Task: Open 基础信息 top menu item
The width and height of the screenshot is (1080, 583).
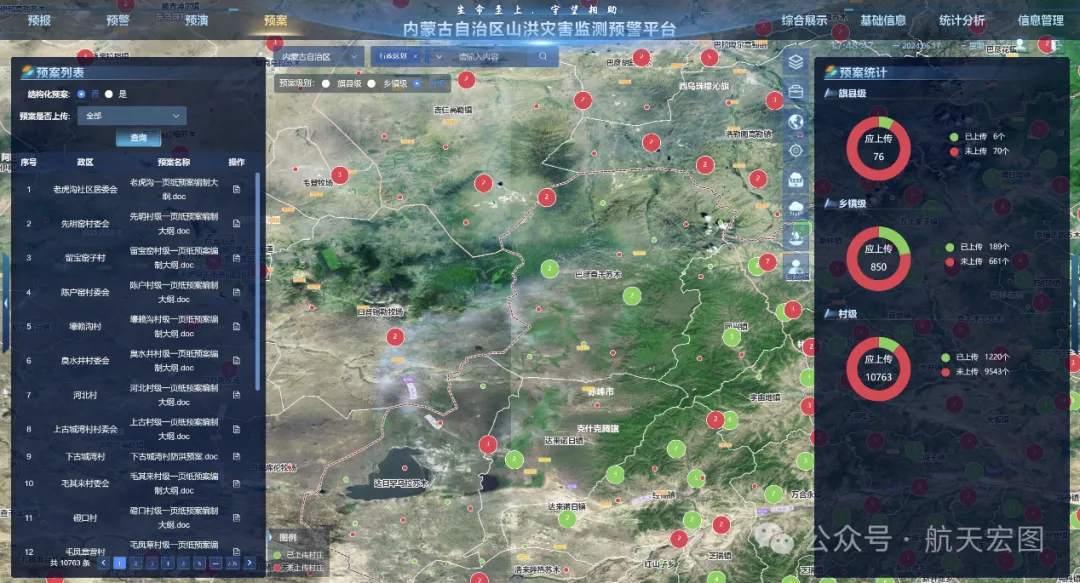Action: [883, 20]
